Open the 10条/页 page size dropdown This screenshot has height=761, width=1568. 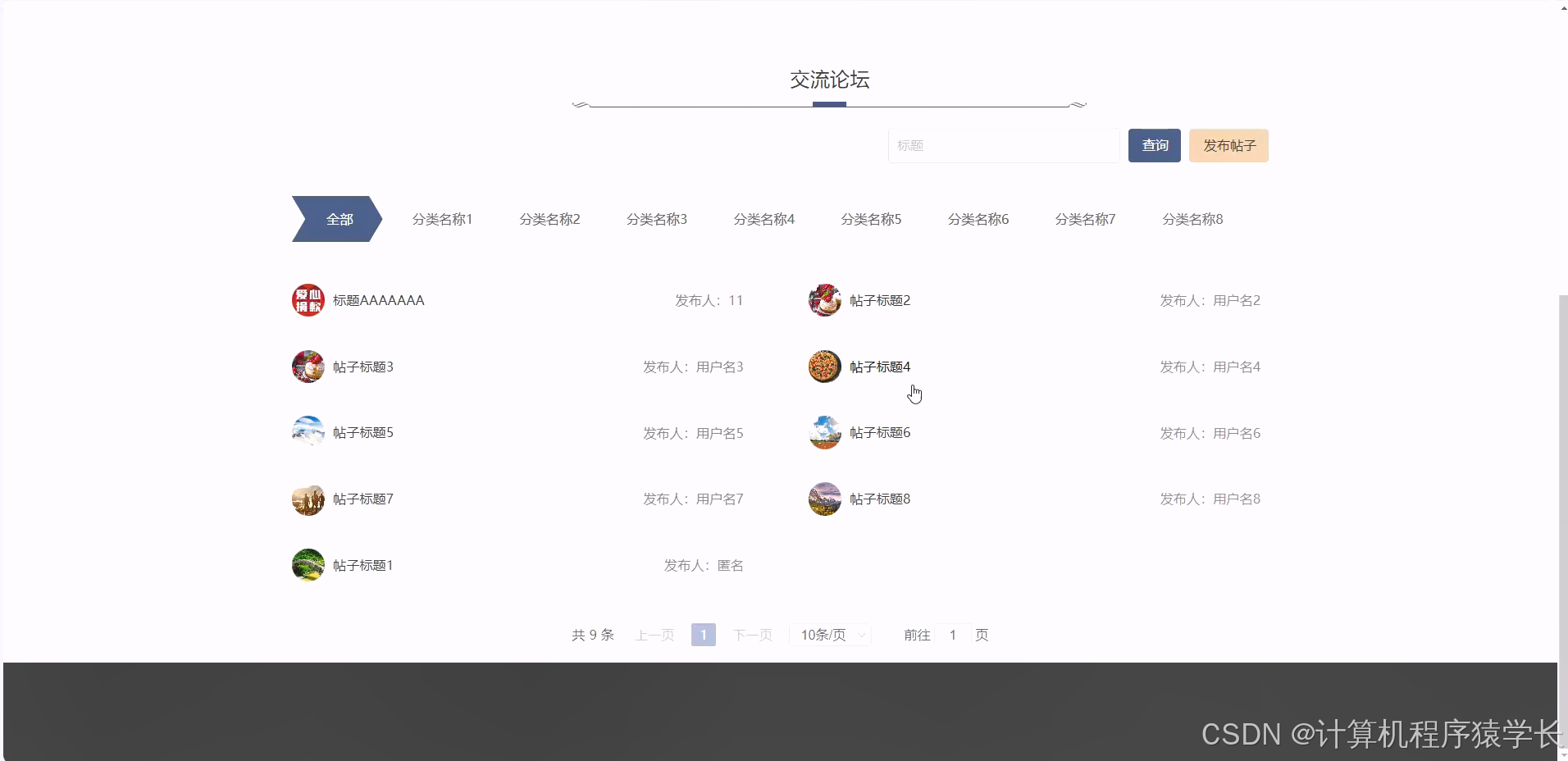coord(829,634)
